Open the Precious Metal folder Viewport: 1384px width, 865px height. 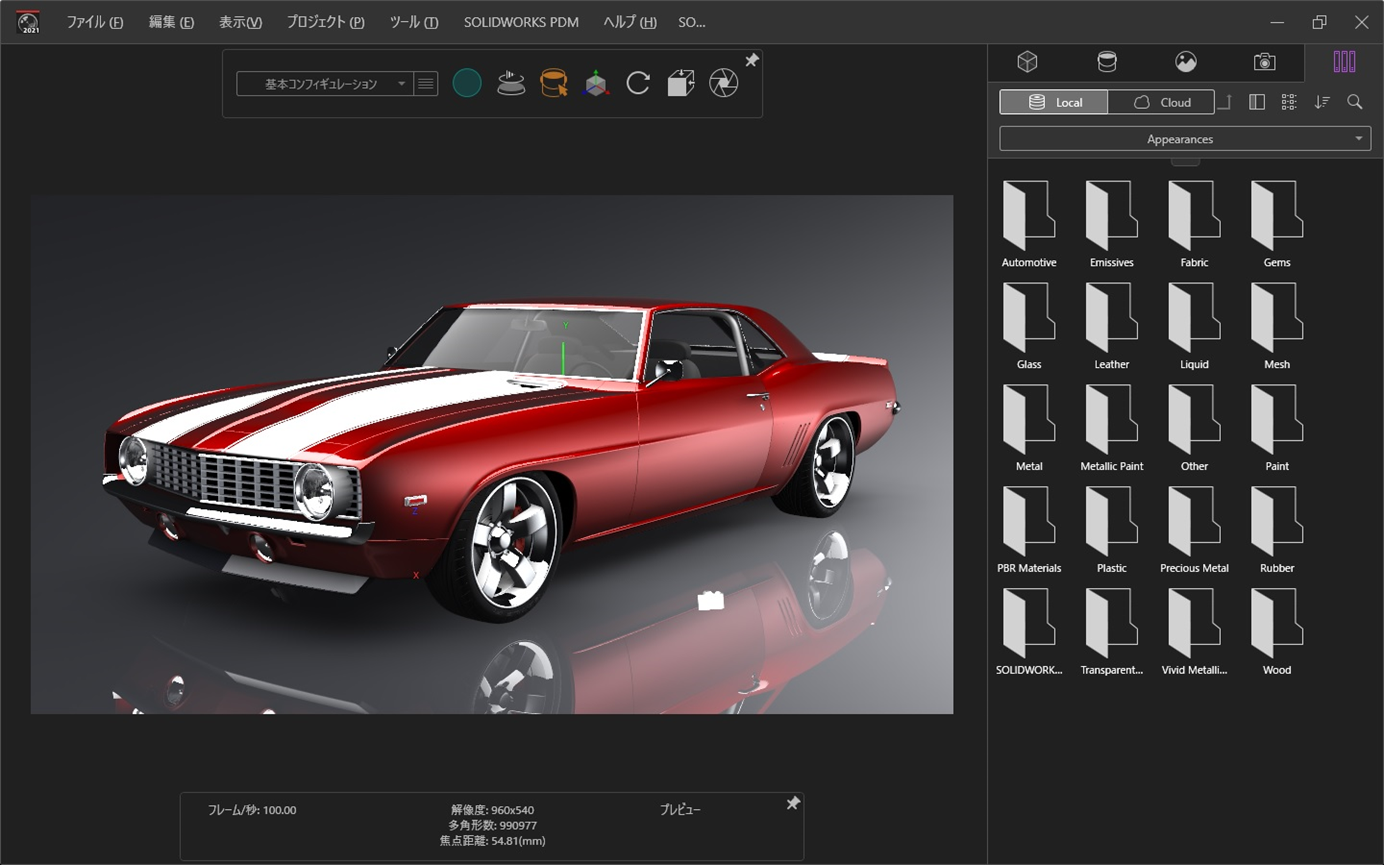(1194, 530)
